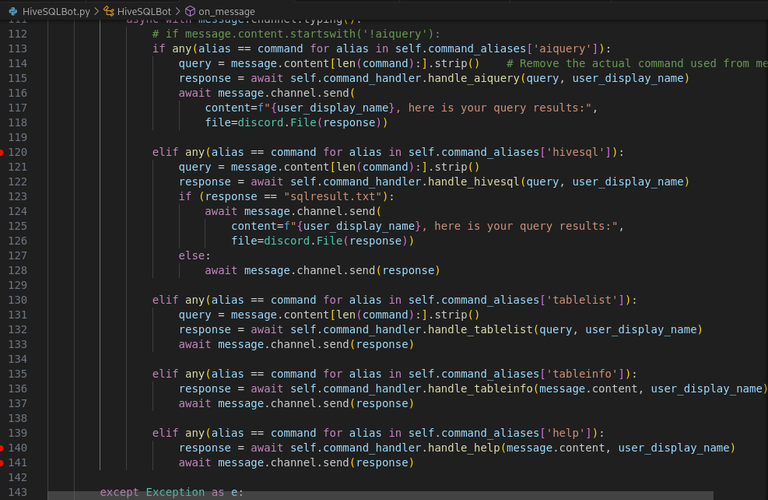Viewport: 768px width, 500px height.
Task: Click the 'aiquery' string on line 113
Action: [562, 49]
